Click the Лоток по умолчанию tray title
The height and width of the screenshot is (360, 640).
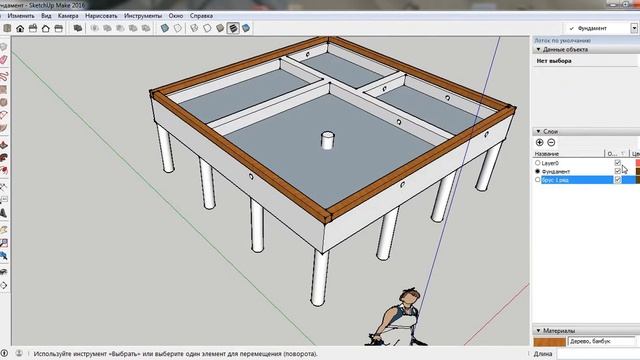pyautogui.click(x=562, y=41)
